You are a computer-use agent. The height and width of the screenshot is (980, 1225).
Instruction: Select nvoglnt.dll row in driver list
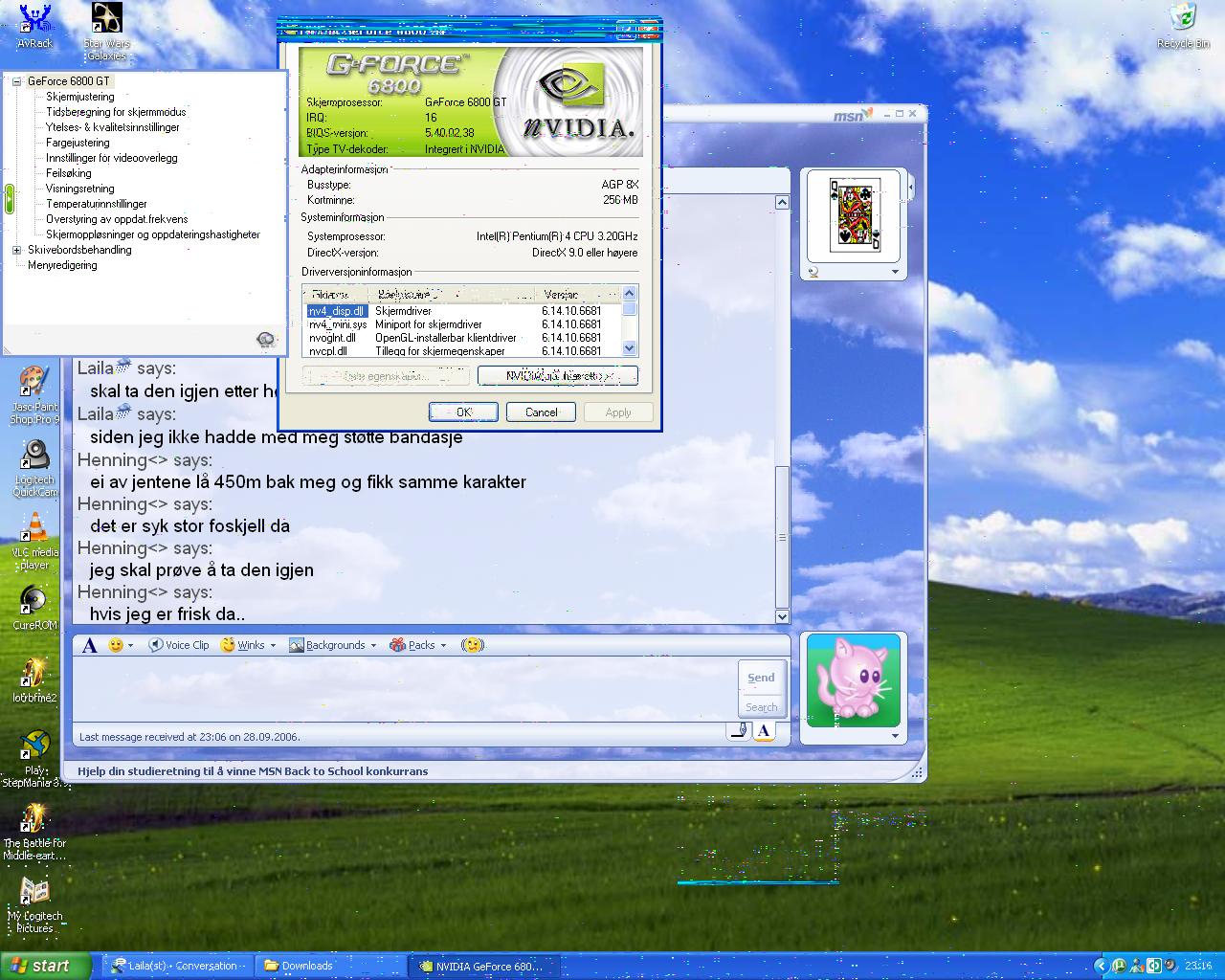(x=463, y=338)
